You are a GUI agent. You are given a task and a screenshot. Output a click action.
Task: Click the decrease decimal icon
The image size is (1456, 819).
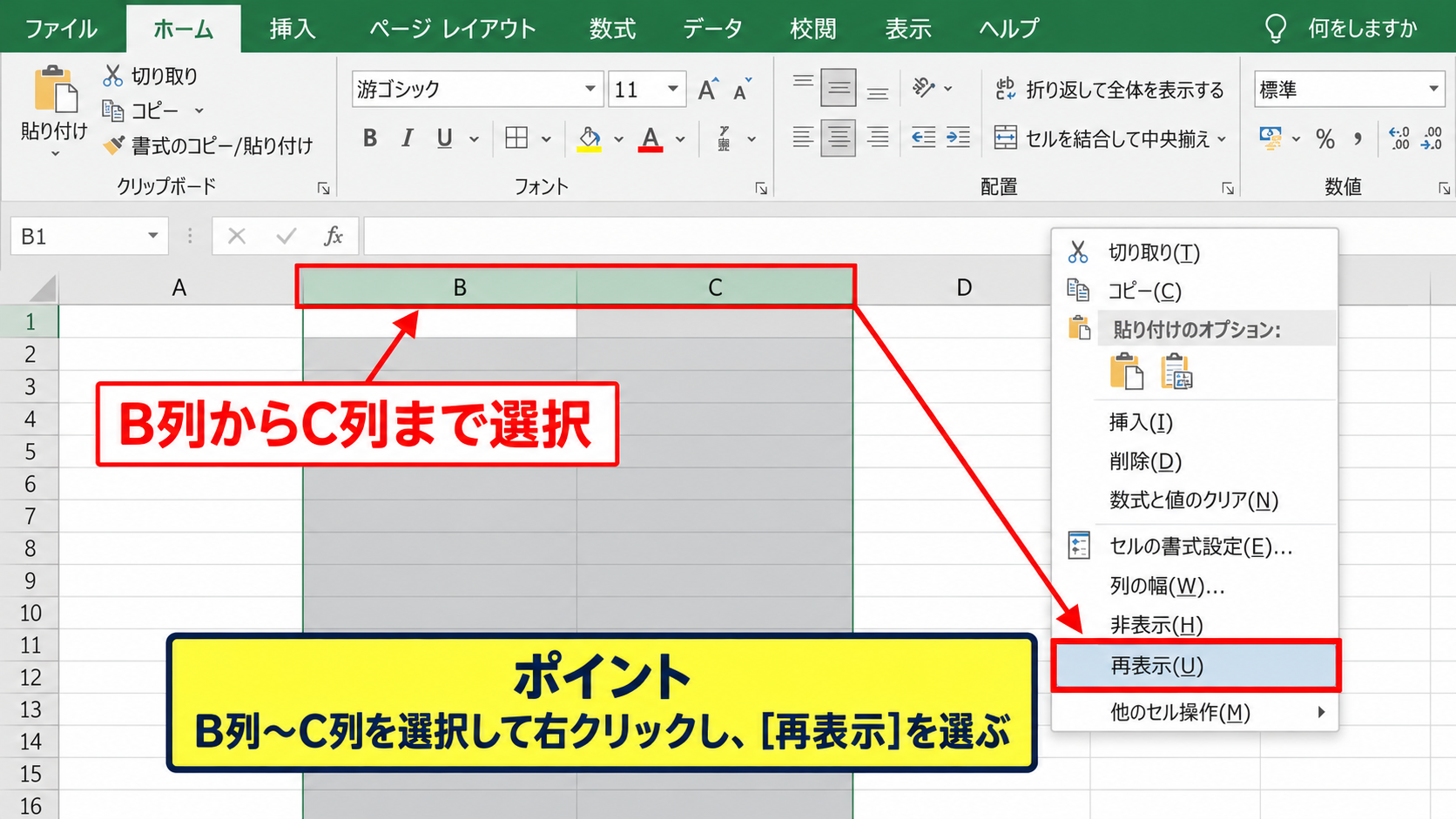click(1432, 138)
